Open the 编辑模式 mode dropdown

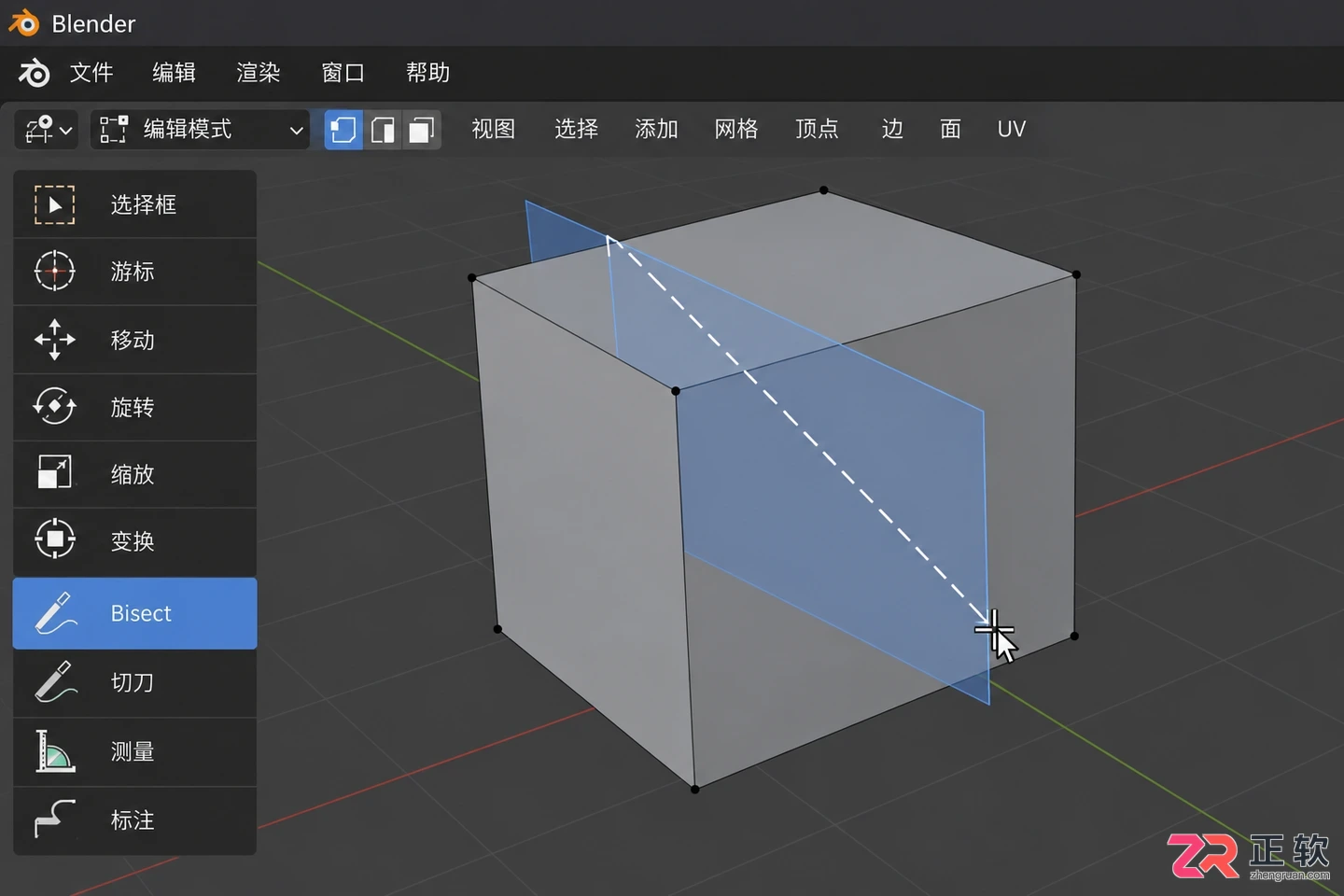click(x=201, y=130)
